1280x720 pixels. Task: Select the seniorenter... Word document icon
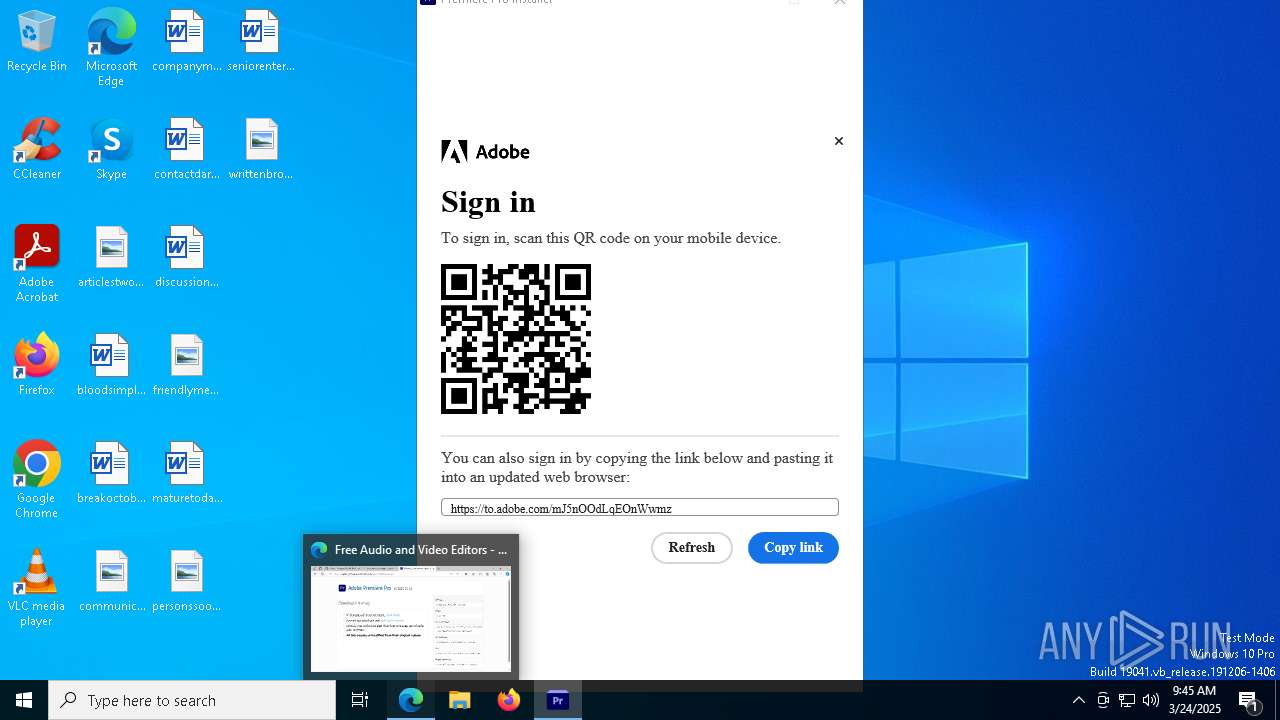click(x=260, y=41)
